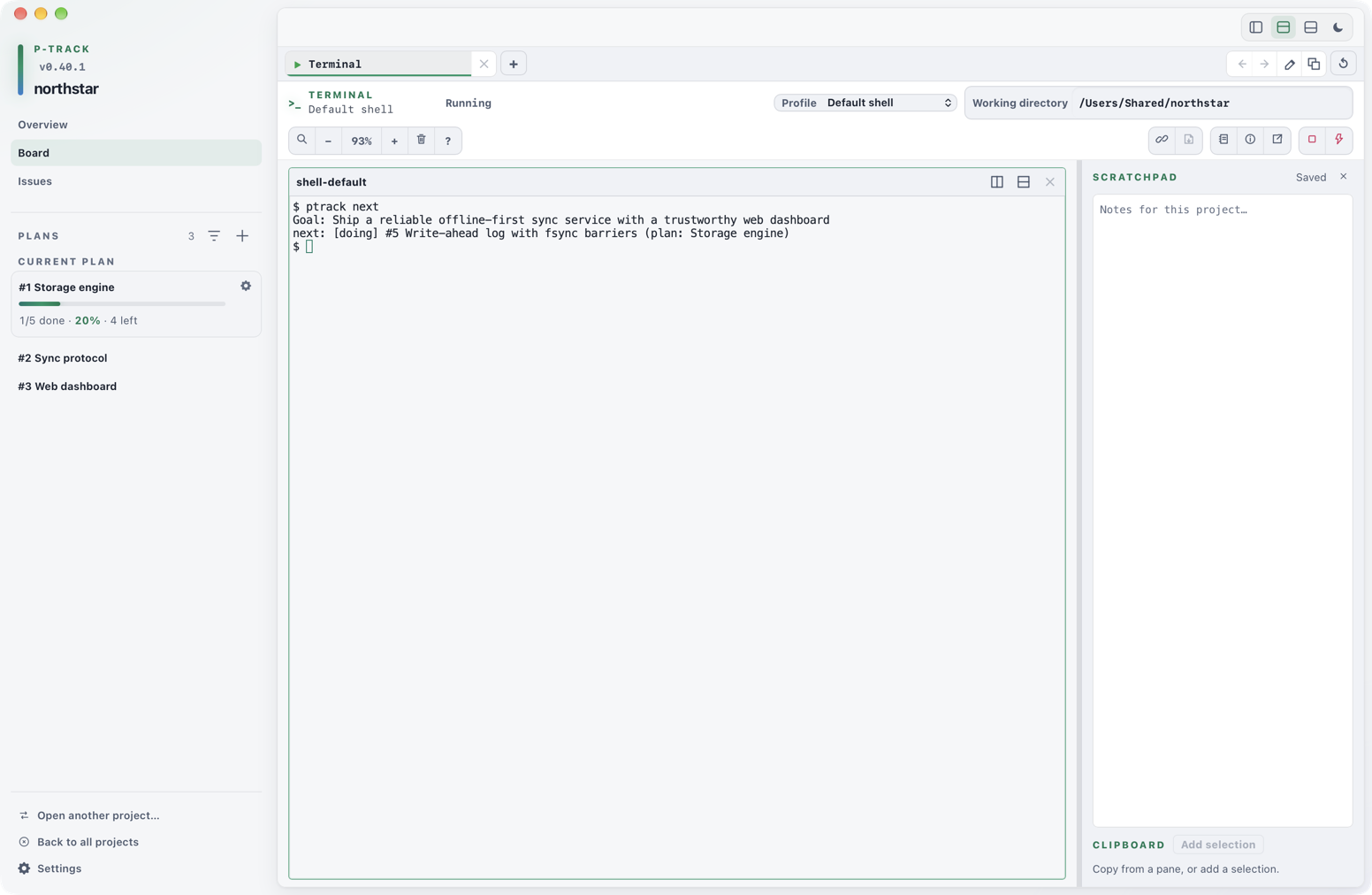Toggle the left sidebar panel layout

coord(1256,27)
